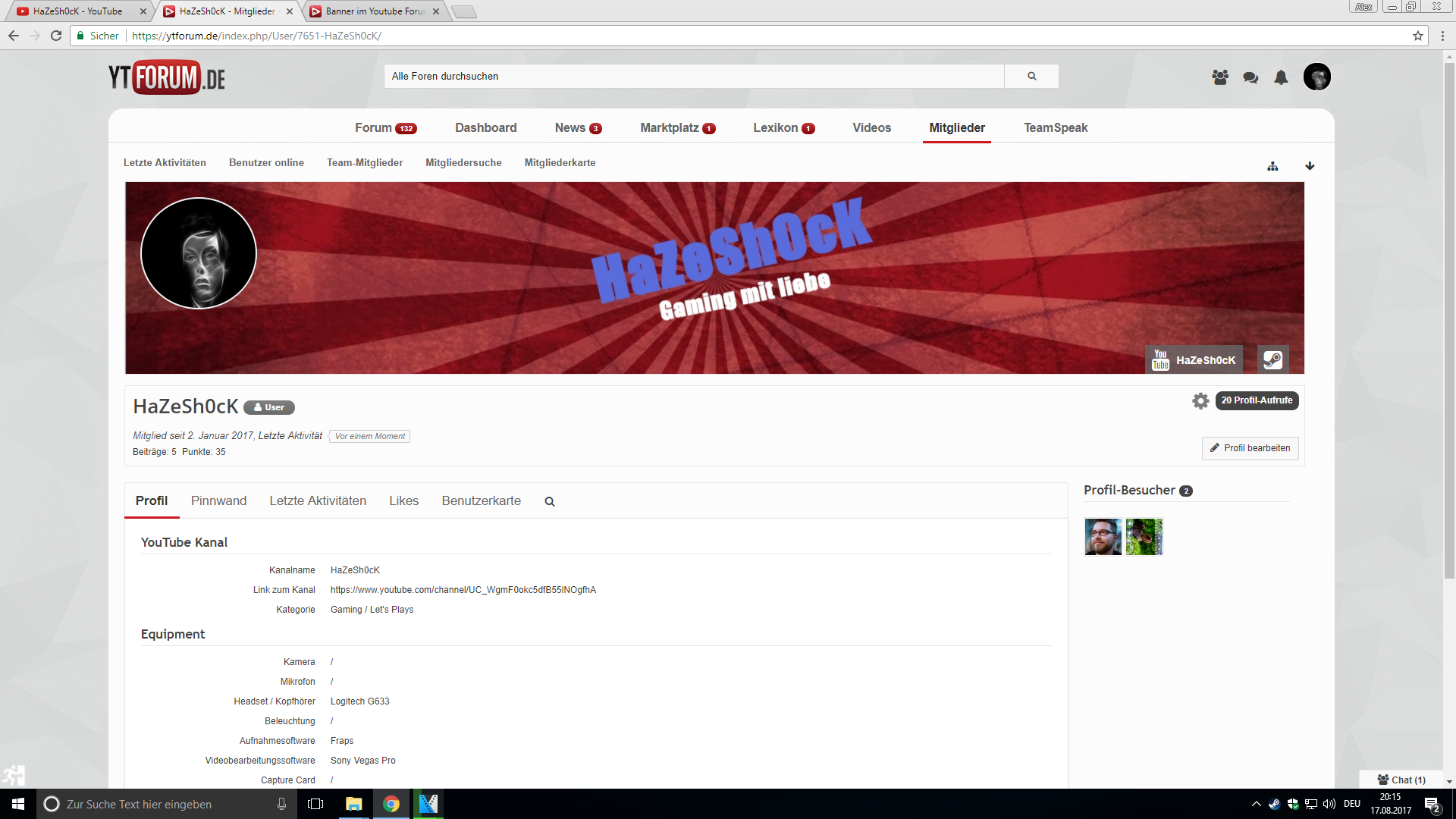Click the profile settings gear icon

[1200, 400]
